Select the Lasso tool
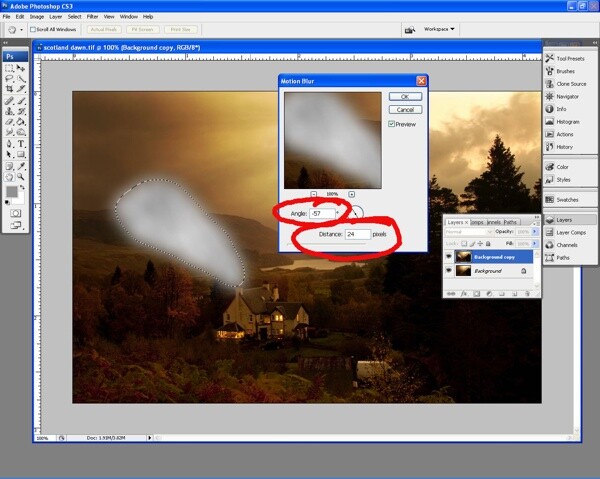This screenshot has height=479, width=600. point(10,79)
